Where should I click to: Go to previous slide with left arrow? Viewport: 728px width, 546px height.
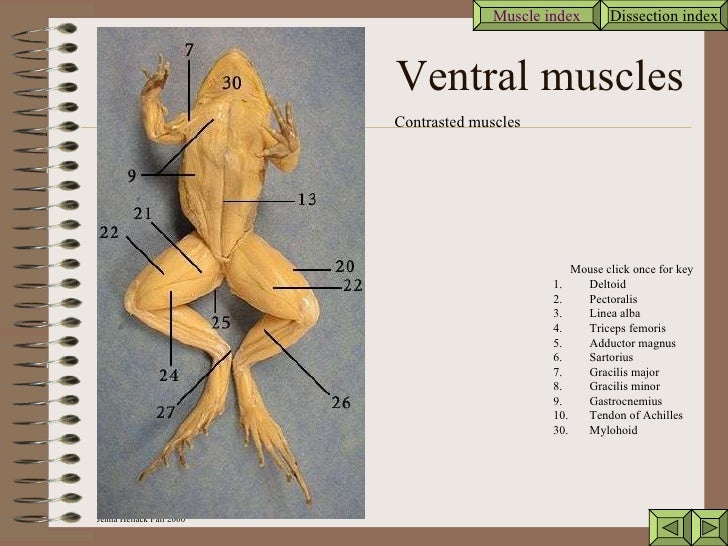click(670, 527)
